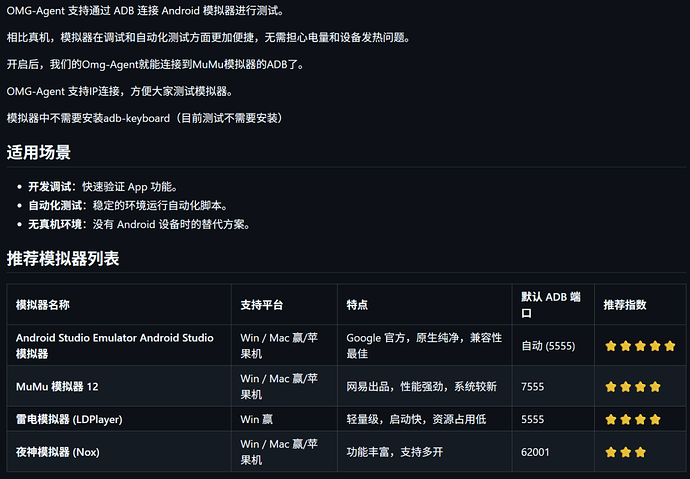Click the 62001 port number cell
Viewport: 690px width, 479px height.
coord(536,452)
